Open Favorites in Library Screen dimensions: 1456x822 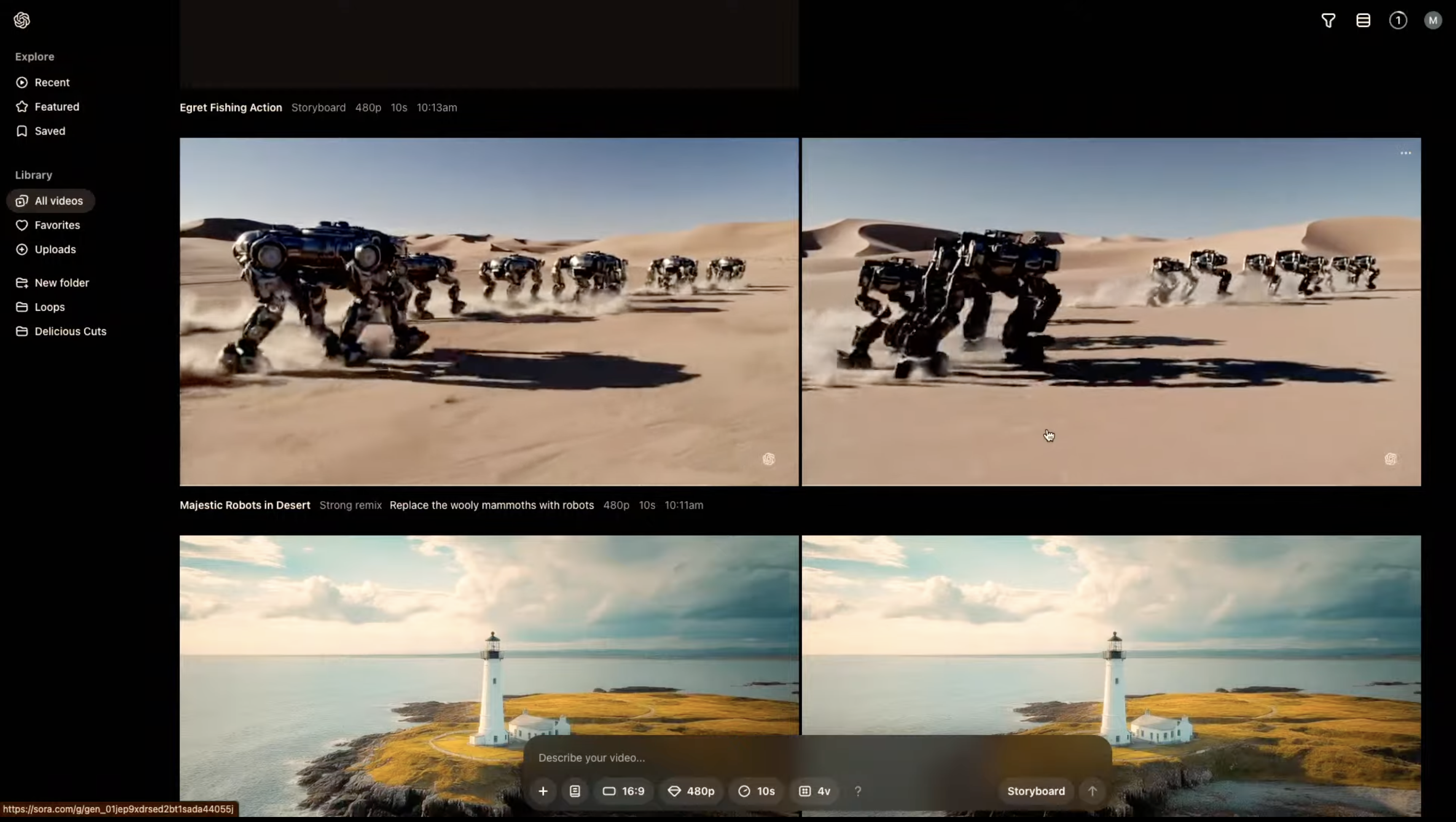[56, 225]
